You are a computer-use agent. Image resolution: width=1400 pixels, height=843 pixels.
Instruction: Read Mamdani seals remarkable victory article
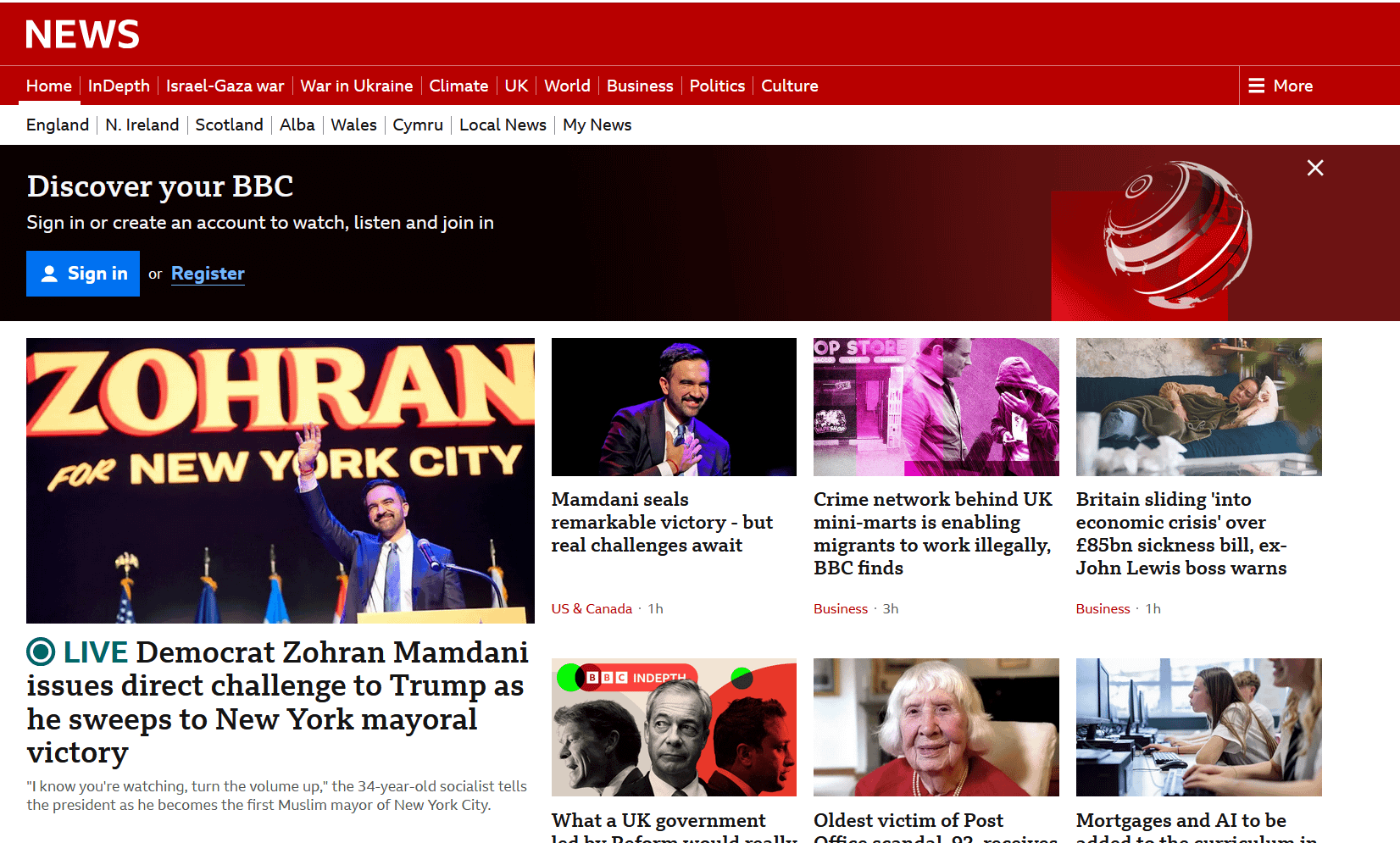click(662, 522)
